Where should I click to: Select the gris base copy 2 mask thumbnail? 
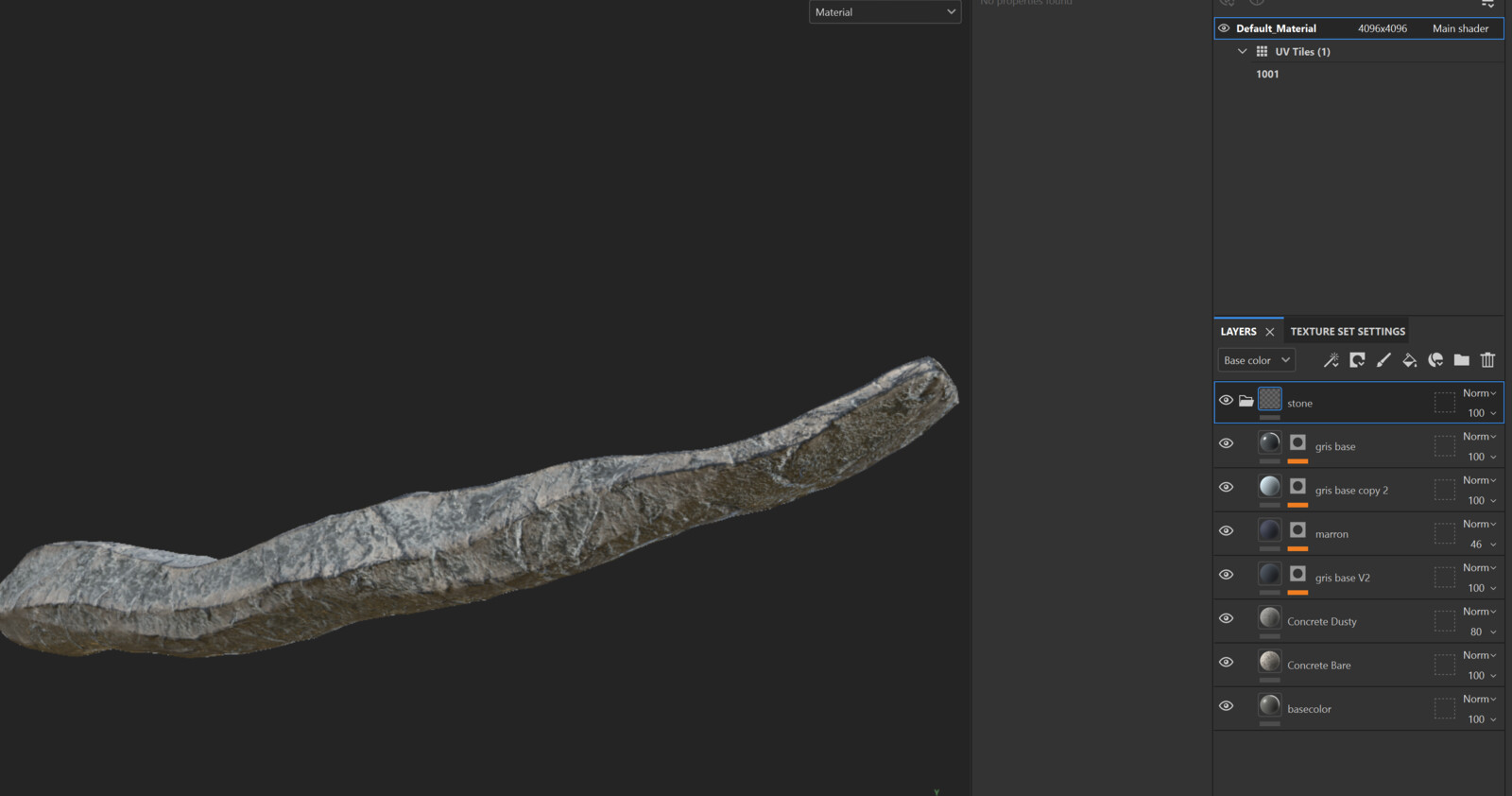(1297, 486)
